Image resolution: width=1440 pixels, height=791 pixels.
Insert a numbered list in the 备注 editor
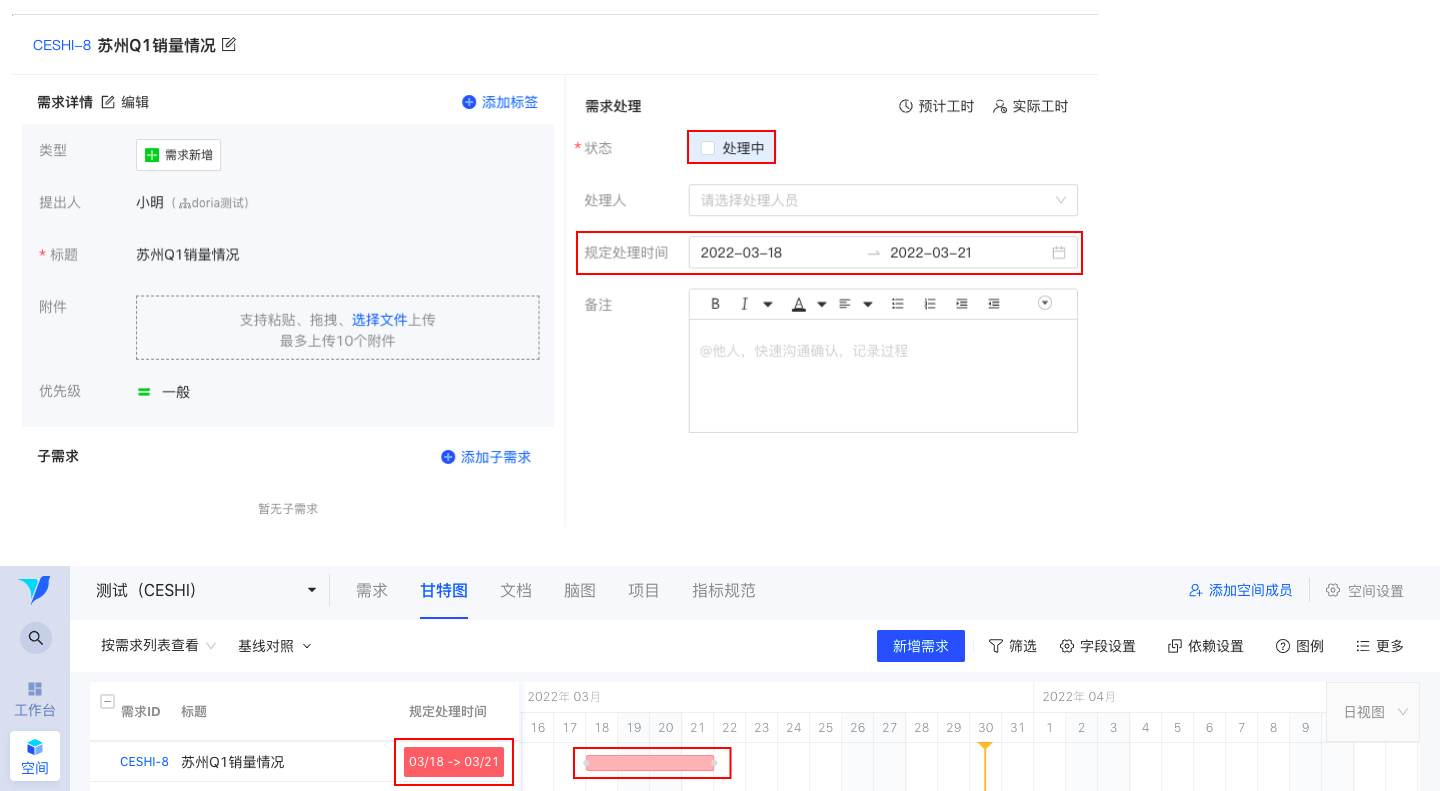pos(930,304)
